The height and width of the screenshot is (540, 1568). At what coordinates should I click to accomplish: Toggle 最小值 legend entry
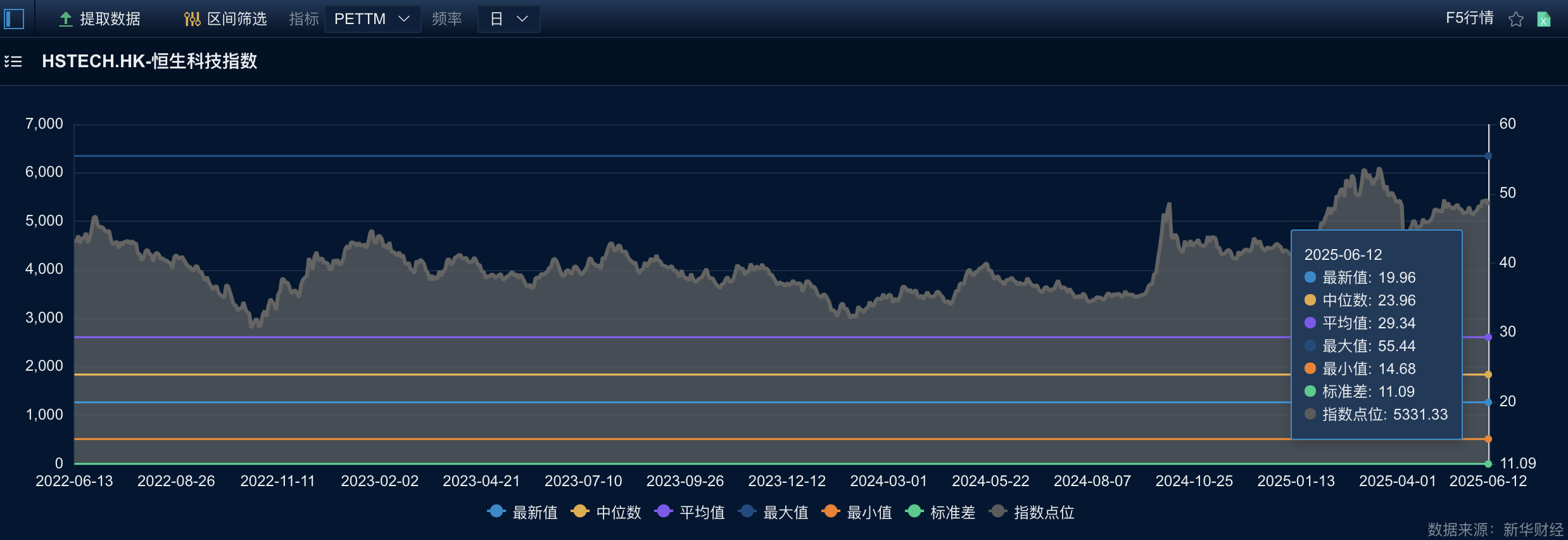coord(857,512)
